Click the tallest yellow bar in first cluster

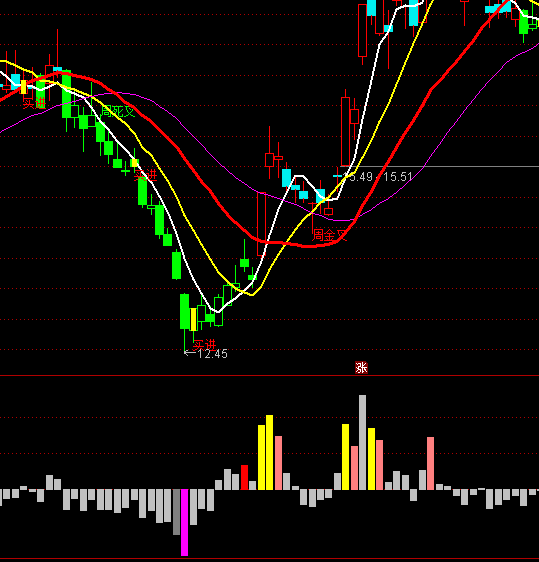point(270,452)
